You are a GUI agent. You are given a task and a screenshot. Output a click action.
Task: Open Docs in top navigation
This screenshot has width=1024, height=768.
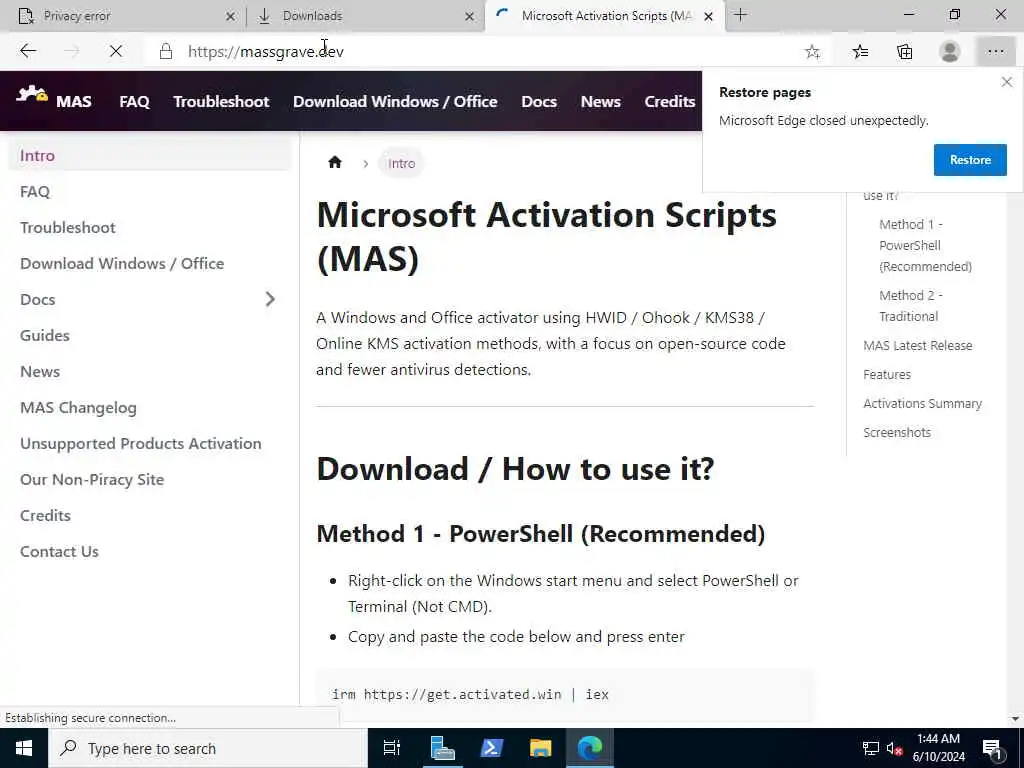[539, 101]
